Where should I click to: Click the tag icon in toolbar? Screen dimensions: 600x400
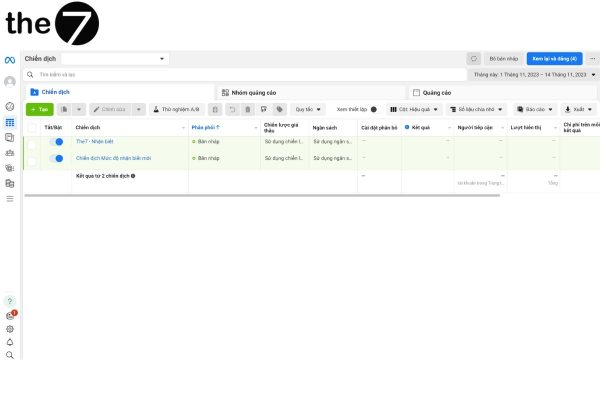click(x=279, y=109)
